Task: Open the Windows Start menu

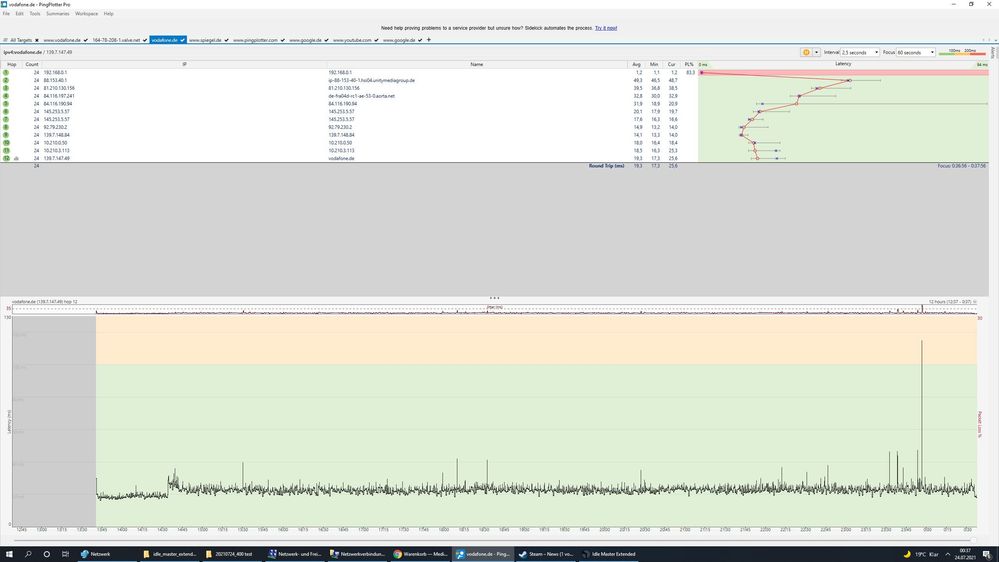Action: click(x=9, y=554)
